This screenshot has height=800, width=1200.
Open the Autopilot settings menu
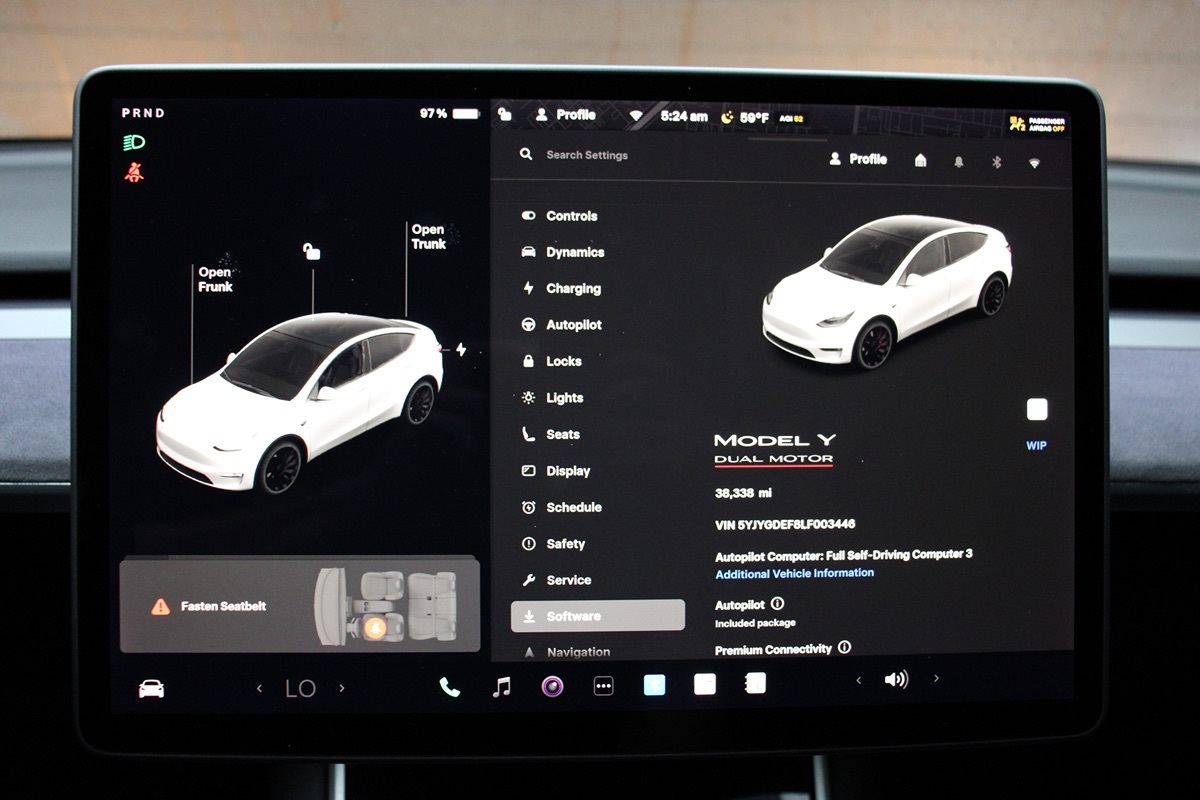(x=573, y=325)
